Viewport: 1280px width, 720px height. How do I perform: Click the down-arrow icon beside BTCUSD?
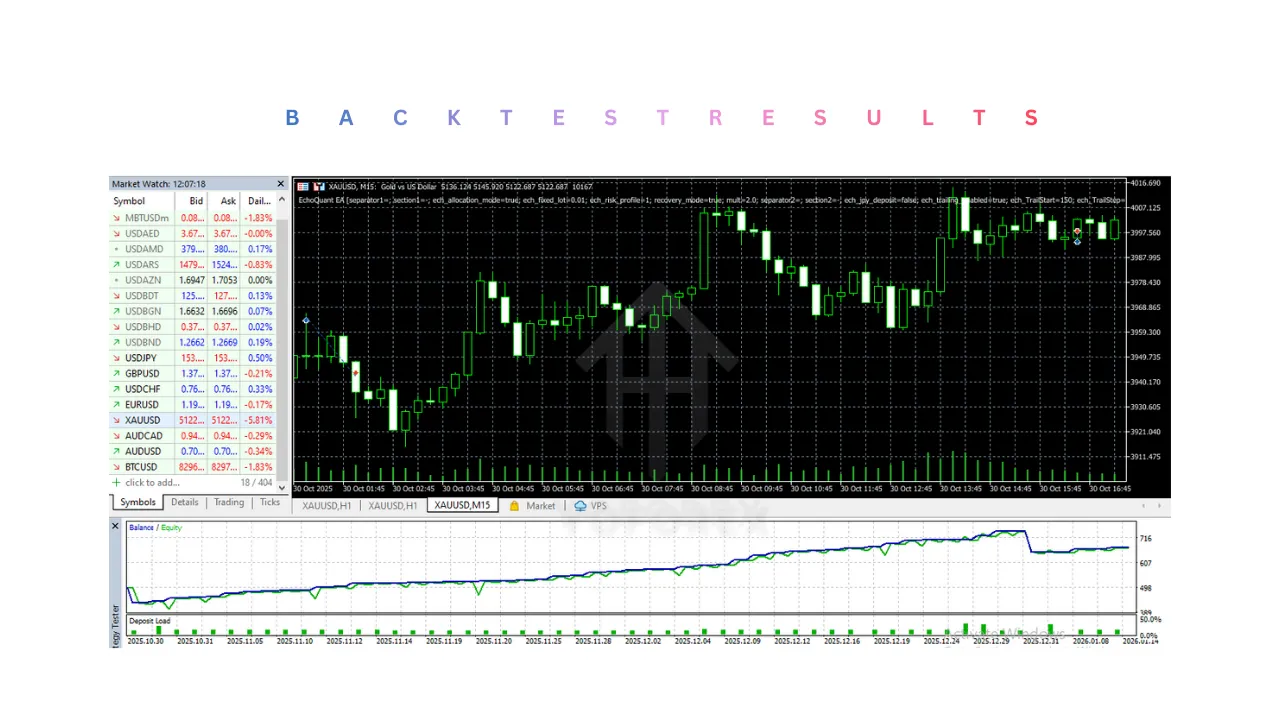click(116, 467)
